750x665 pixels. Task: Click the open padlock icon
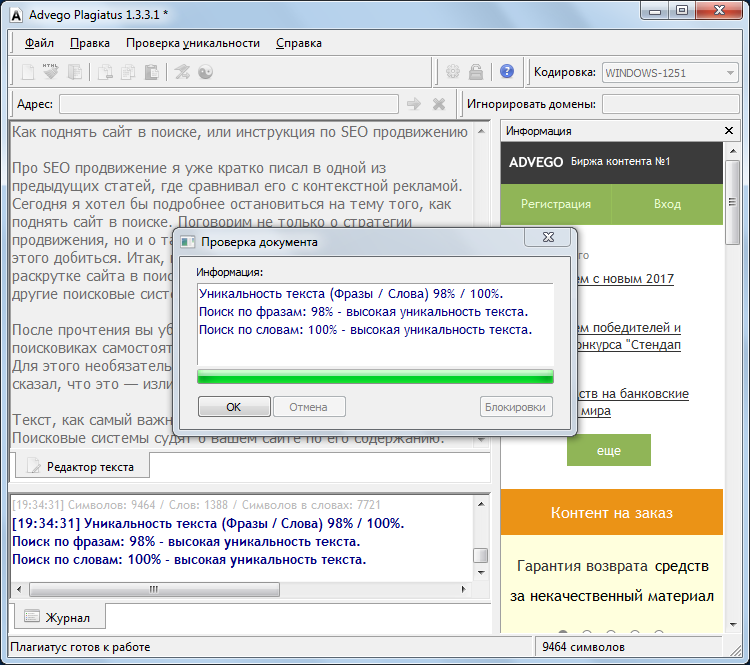(x=475, y=72)
